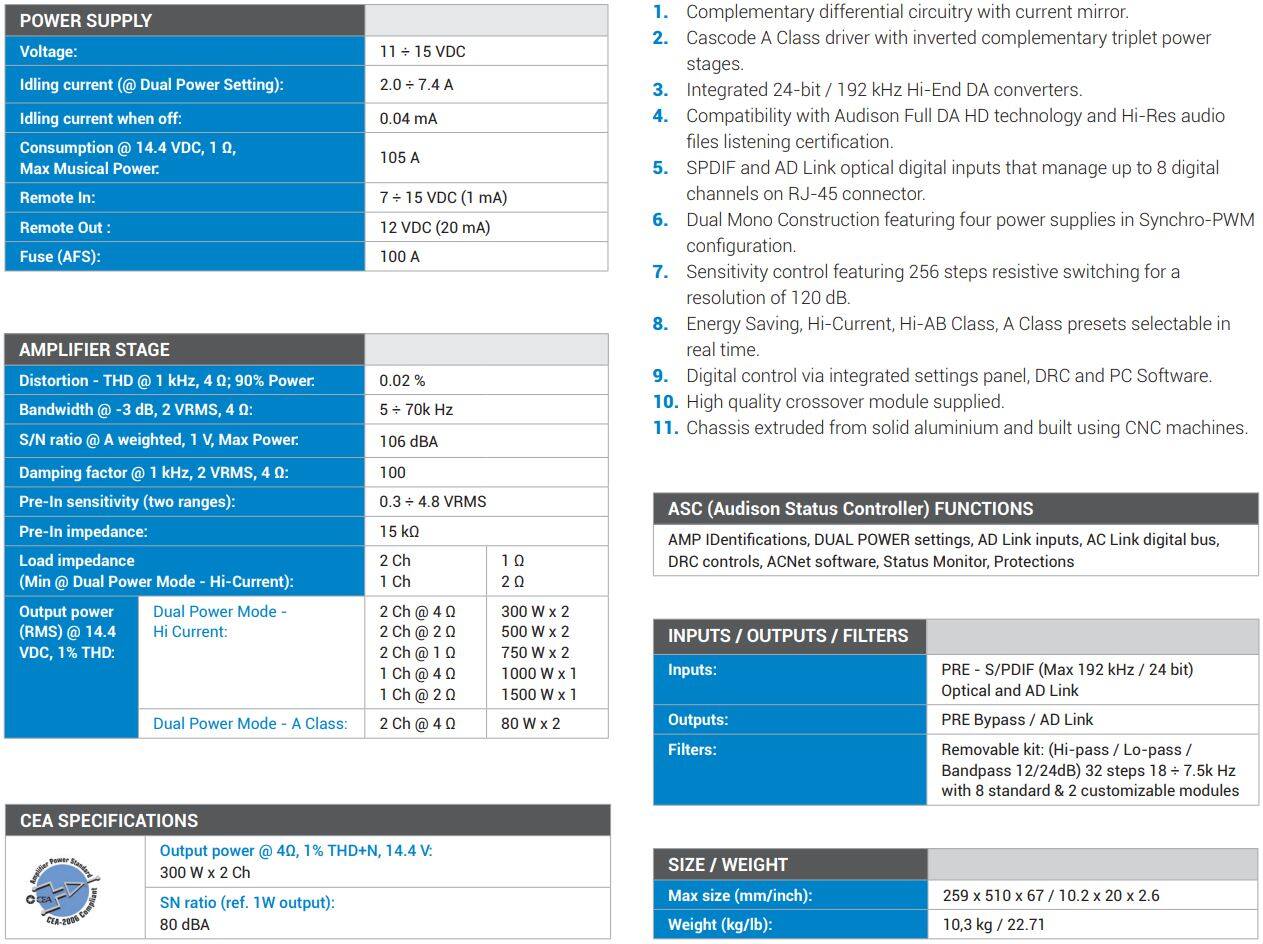Click the "2 Ch @ 1 Ω" configuration
Screen dimensions: 1263x944
tap(417, 652)
